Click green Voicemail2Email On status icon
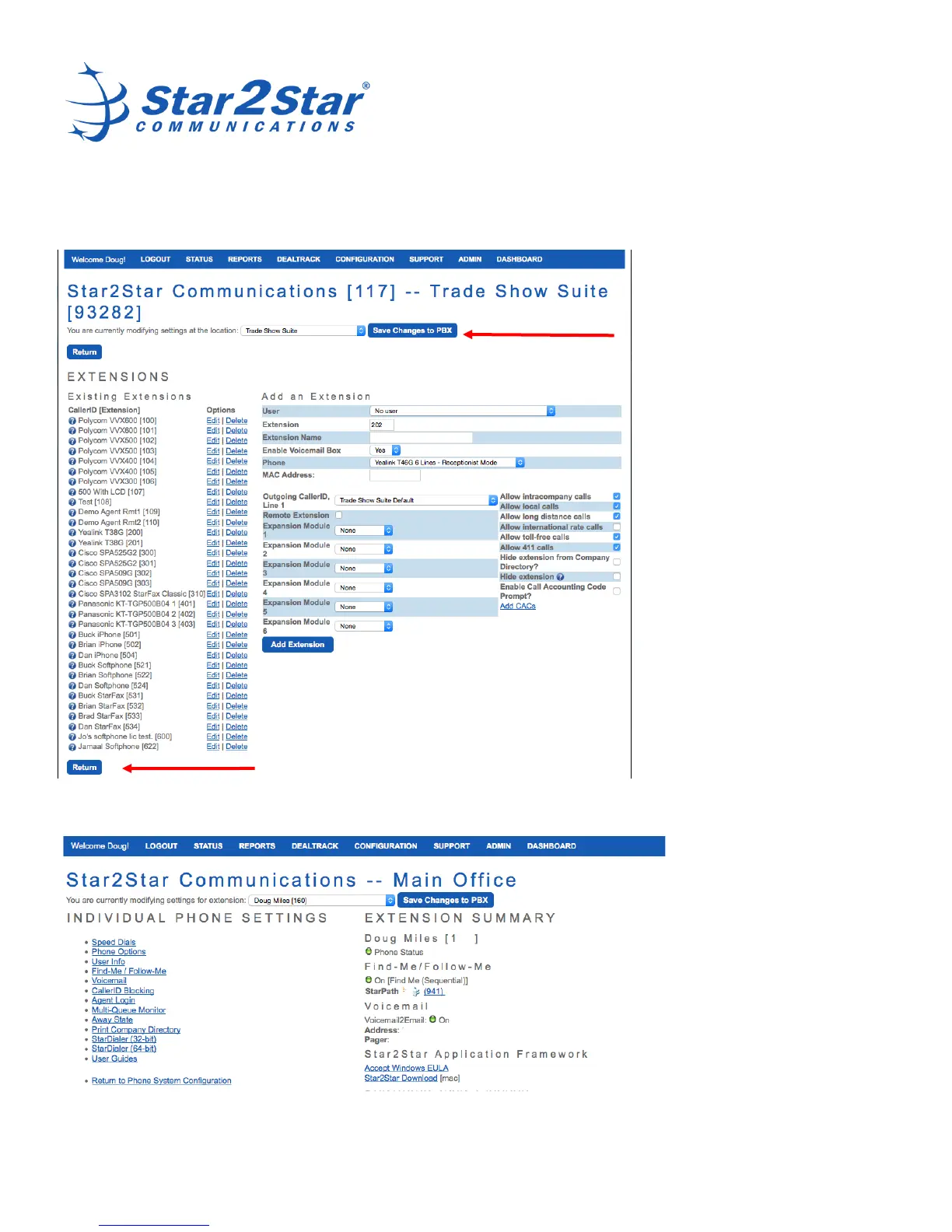The image size is (952, 1232). point(432,1019)
